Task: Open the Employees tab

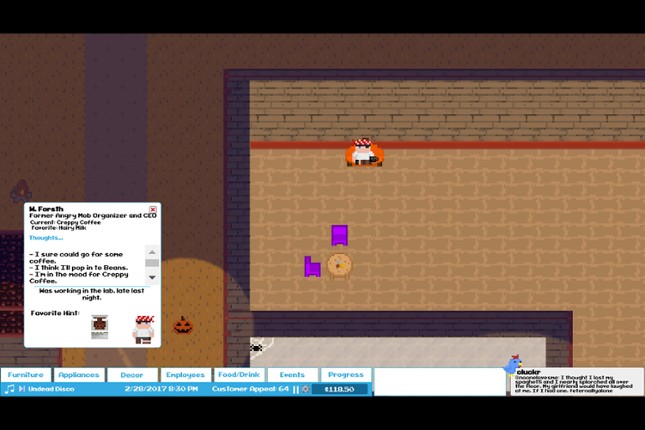Action: pos(185,375)
